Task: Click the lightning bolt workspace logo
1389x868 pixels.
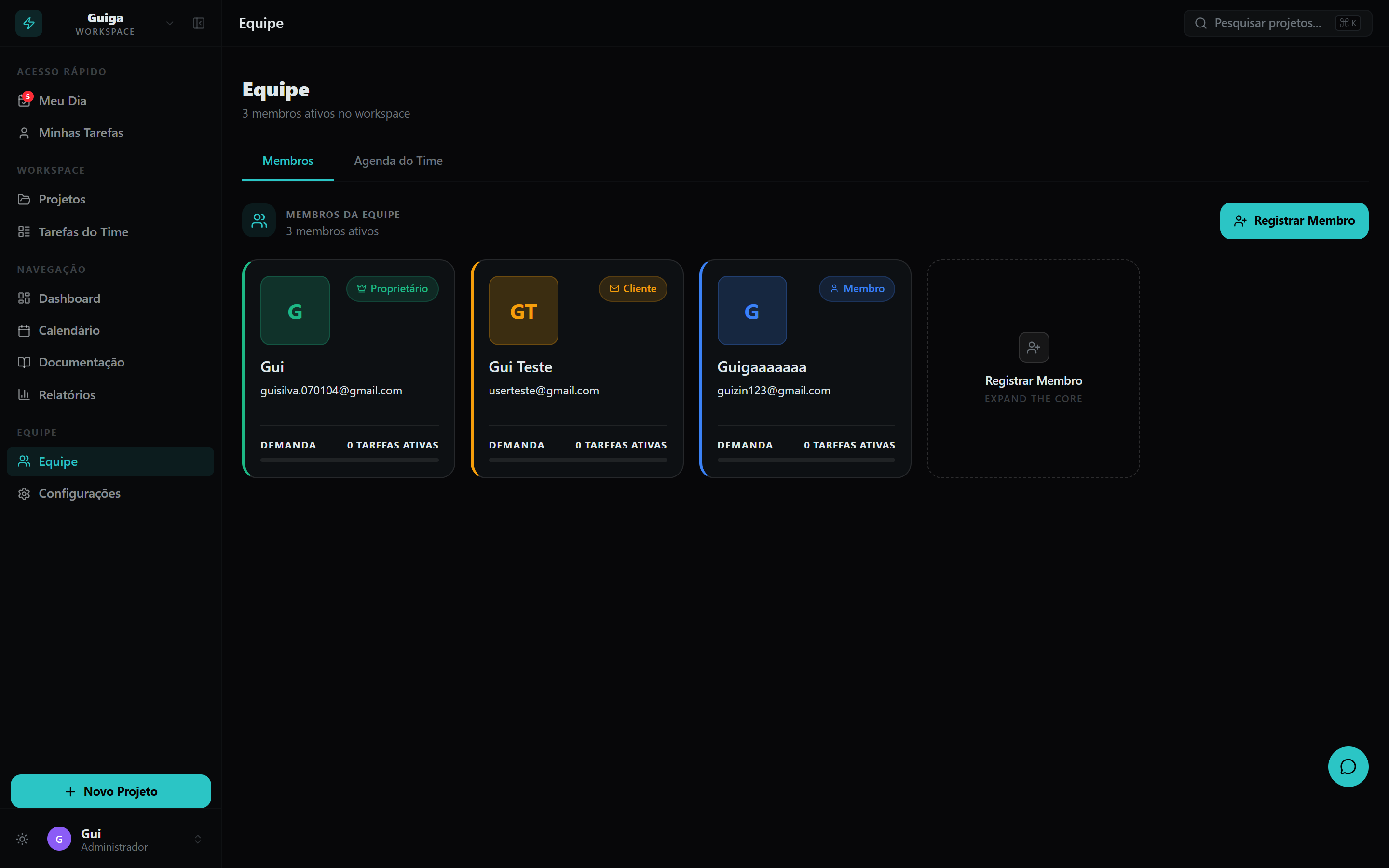Action: pyautogui.click(x=29, y=23)
